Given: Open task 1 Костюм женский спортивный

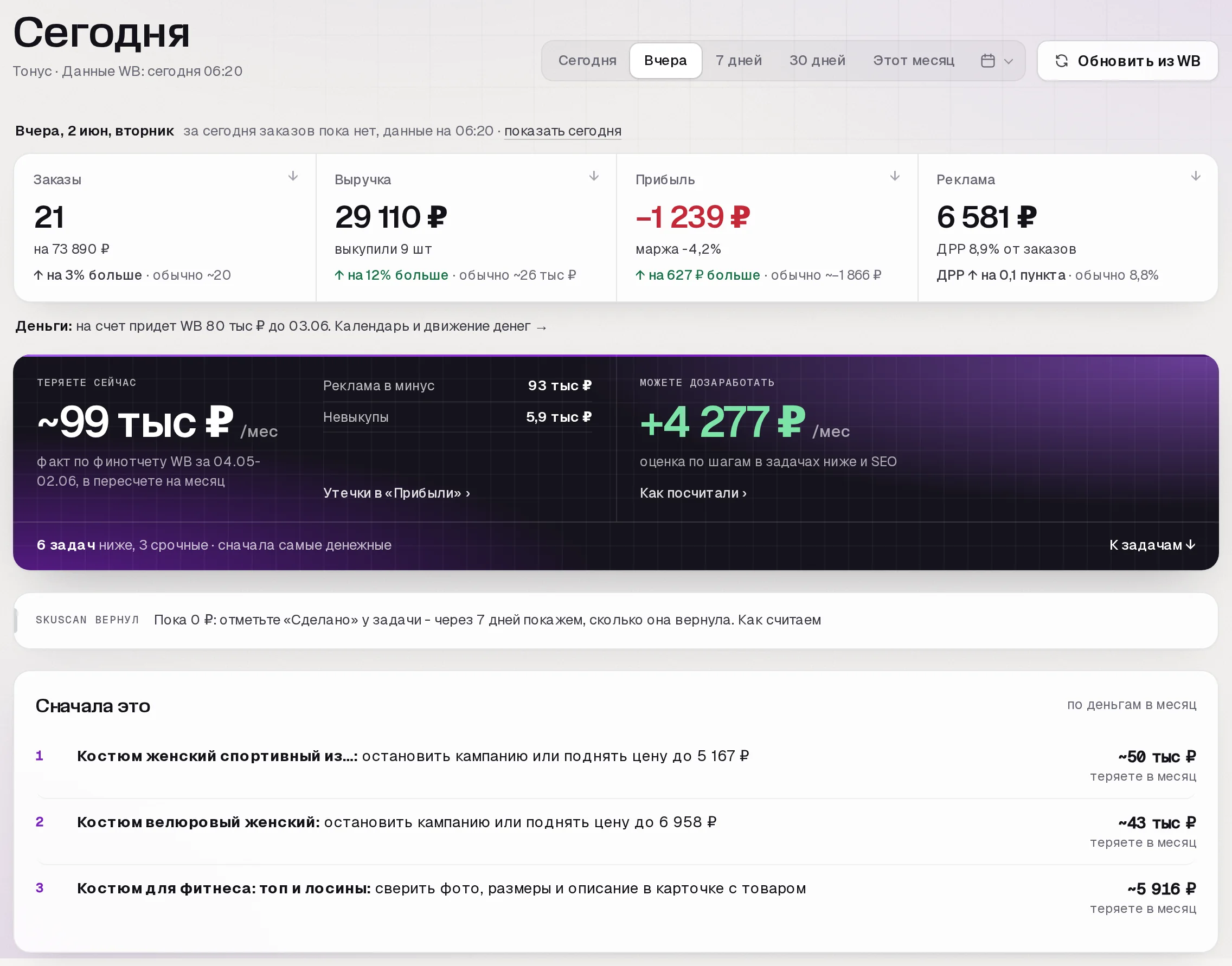Looking at the screenshot, I should click(x=616, y=765).
